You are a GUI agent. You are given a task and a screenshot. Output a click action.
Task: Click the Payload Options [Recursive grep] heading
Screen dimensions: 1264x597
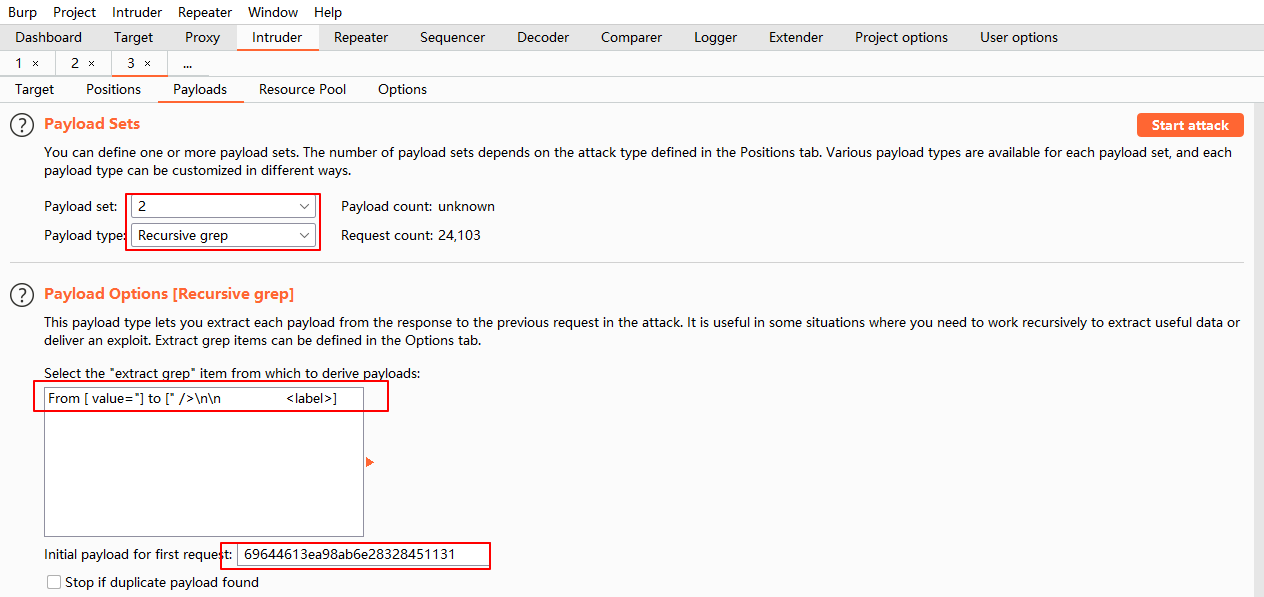click(169, 294)
